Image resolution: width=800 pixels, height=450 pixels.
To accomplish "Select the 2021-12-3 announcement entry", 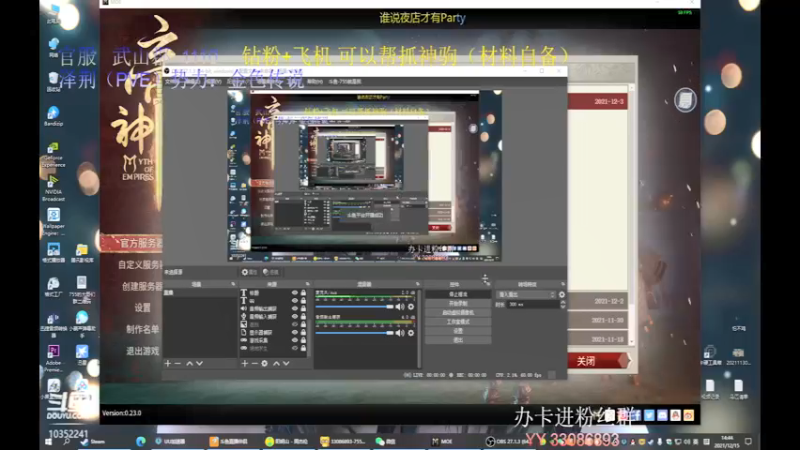I will 597,102.
